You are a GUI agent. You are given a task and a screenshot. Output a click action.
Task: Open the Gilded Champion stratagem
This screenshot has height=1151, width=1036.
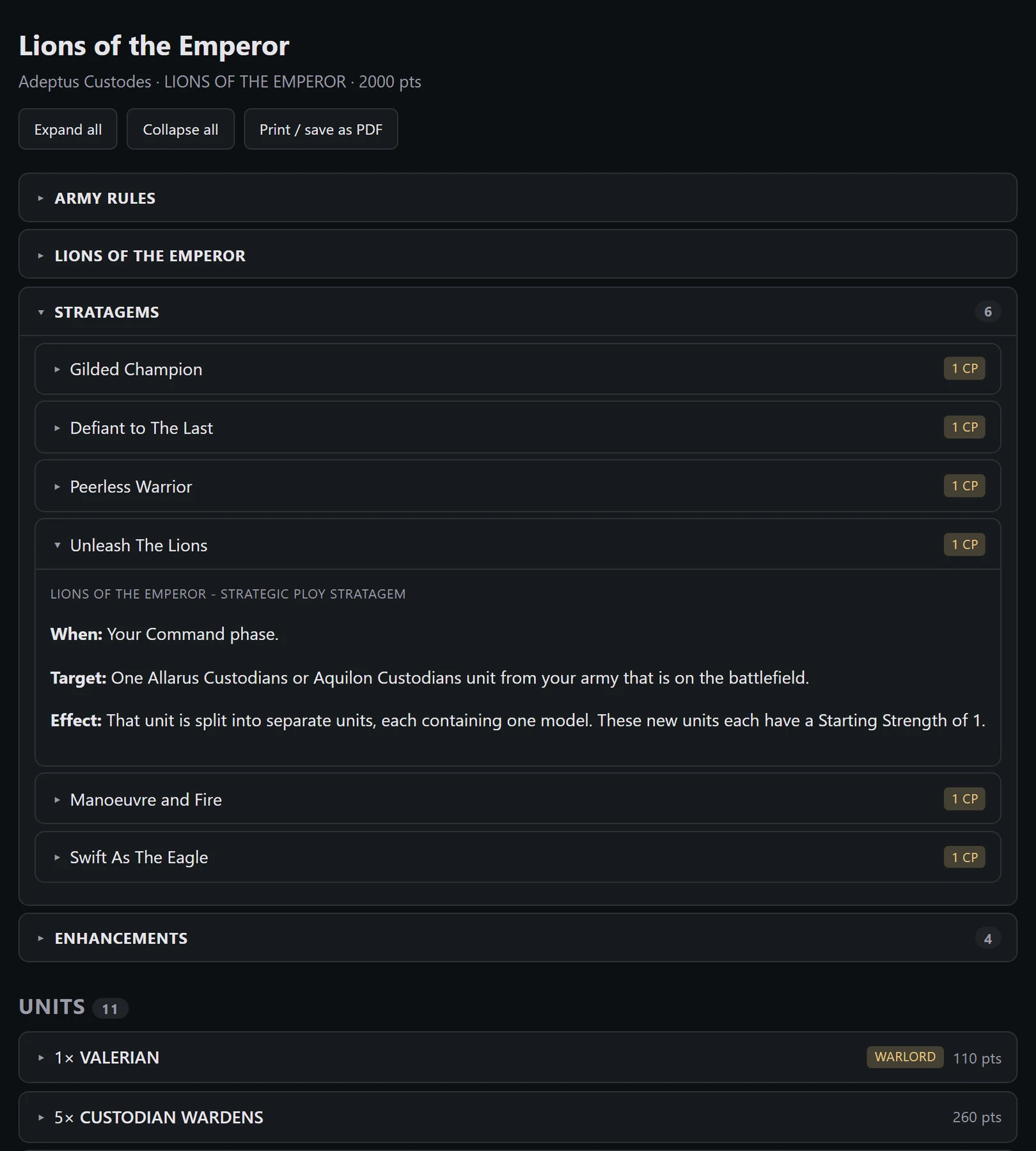click(517, 369)
